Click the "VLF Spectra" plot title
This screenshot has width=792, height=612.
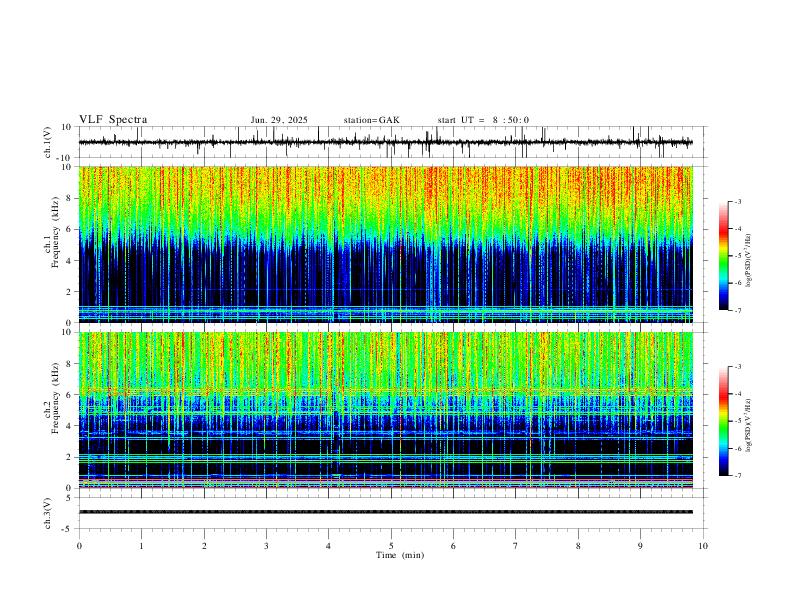coord(113,120)
